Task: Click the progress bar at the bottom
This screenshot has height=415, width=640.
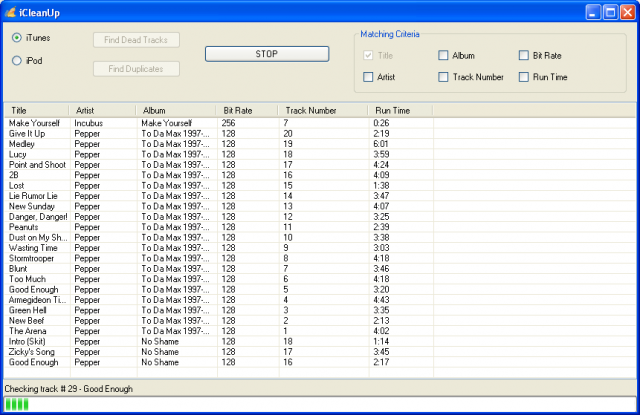Action: pyautogui.click(x=320, y=404)
